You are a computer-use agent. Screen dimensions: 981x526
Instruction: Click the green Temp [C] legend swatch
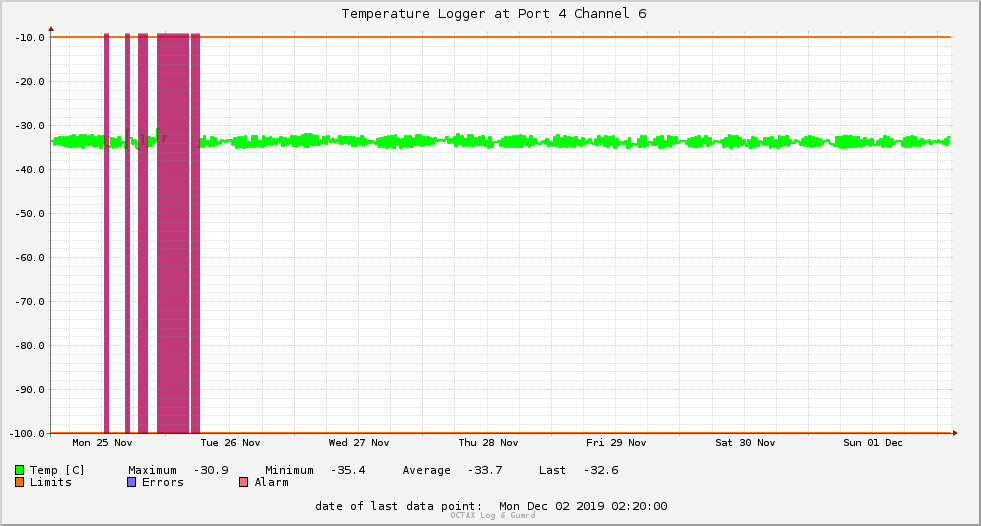point(19,470)
